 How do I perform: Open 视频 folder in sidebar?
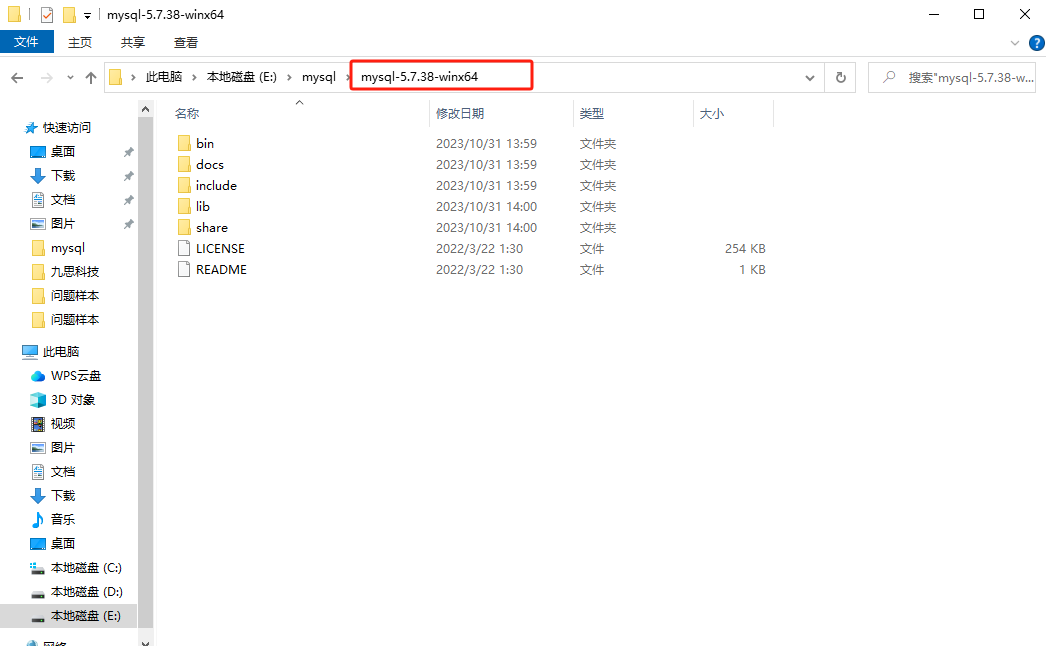[x=63, y=424]
